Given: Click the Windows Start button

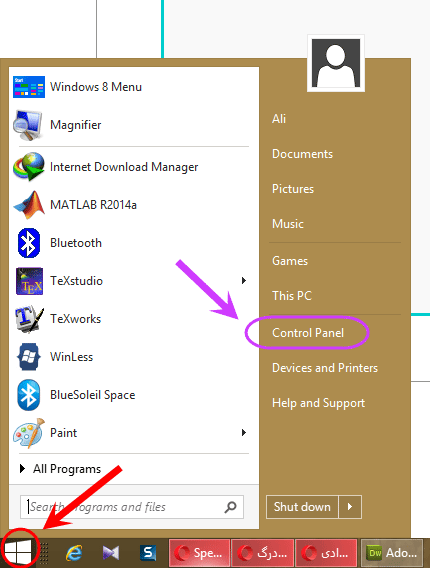Looking at the screenshot, I should 18,552.
